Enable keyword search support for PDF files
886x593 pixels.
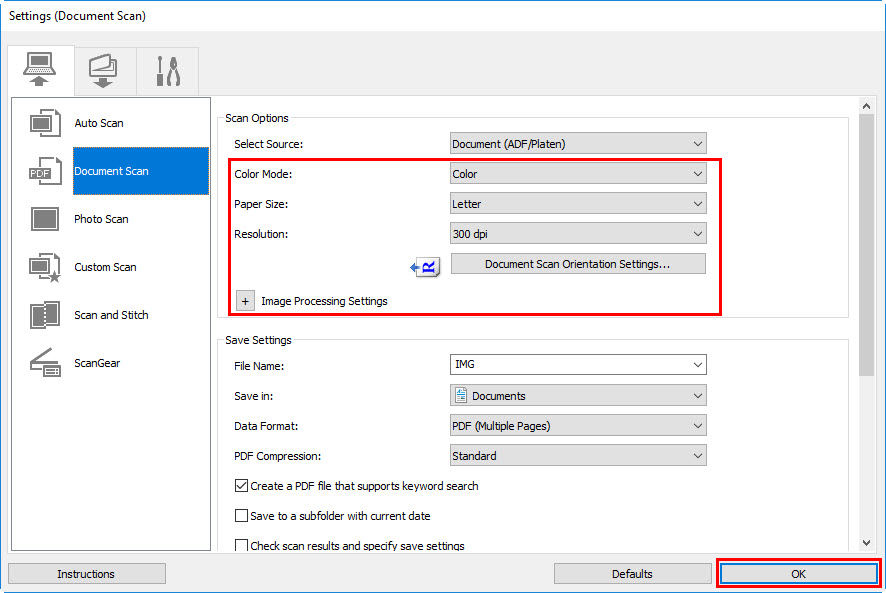(242, 486)
